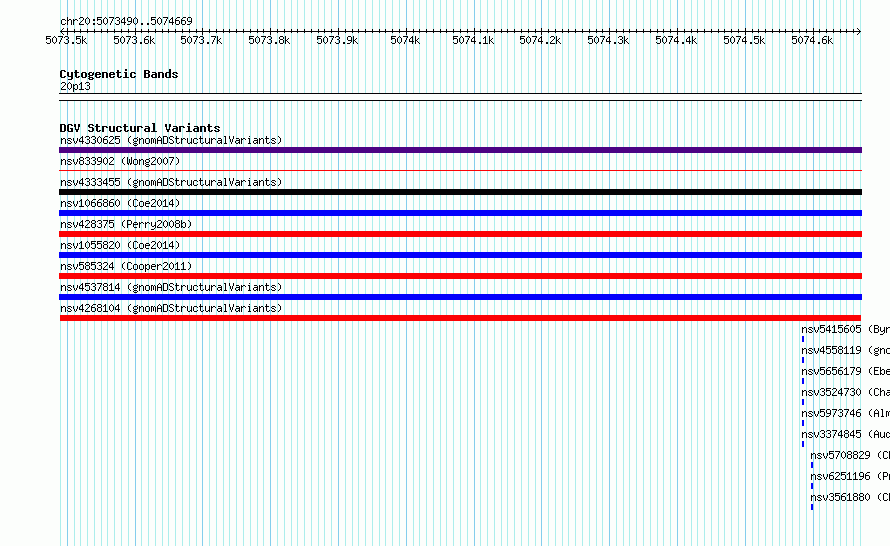Click the 5073.9k ruler label

click(337, 40)
